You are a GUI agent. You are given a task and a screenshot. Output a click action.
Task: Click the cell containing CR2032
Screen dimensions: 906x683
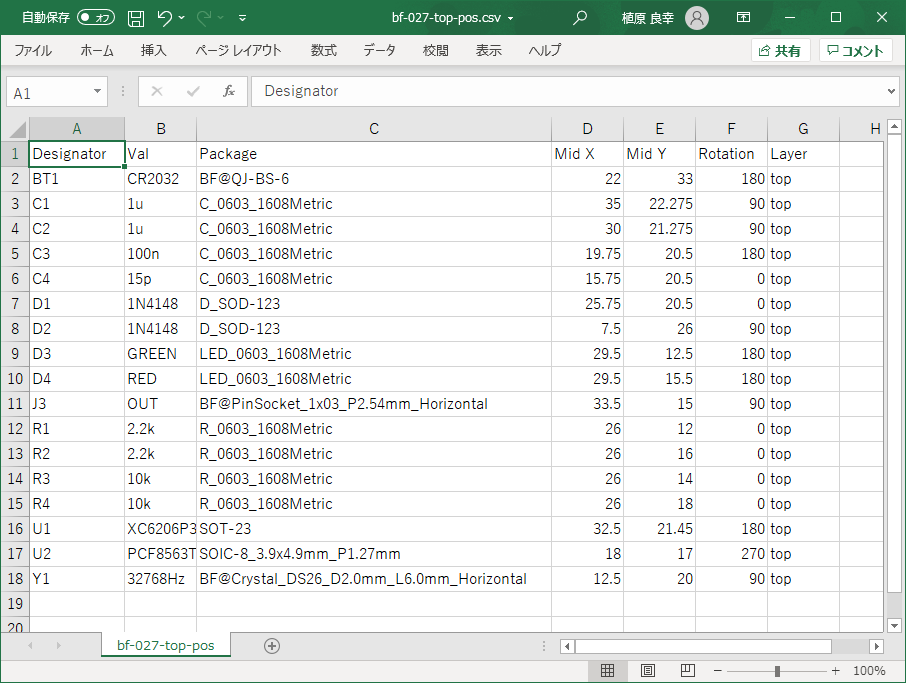pyautogui.click(x=161, y=179)
